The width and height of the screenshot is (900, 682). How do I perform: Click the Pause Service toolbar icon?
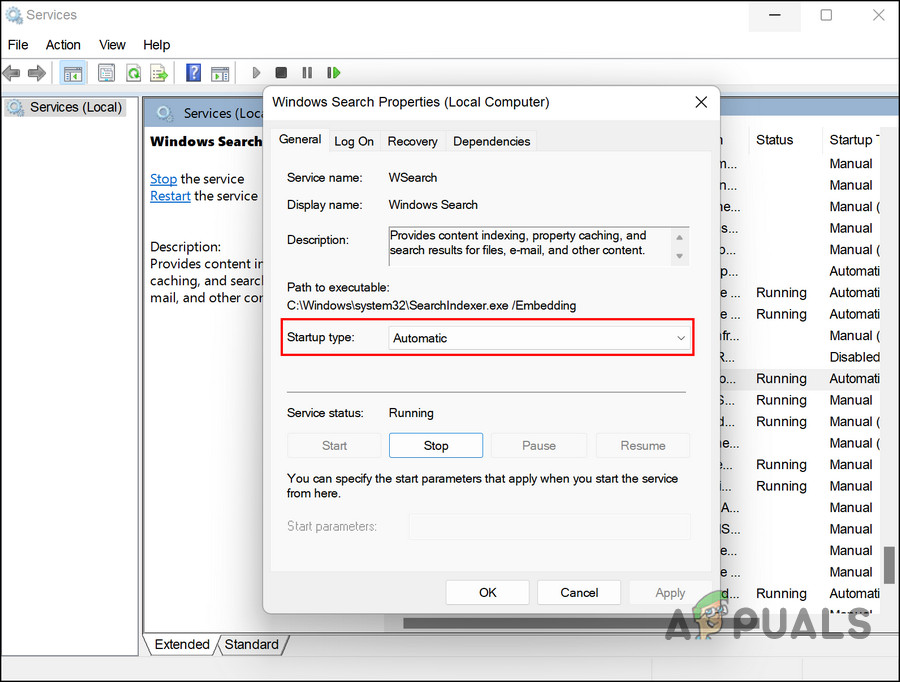pyautogui.click(x=307, y=73)
